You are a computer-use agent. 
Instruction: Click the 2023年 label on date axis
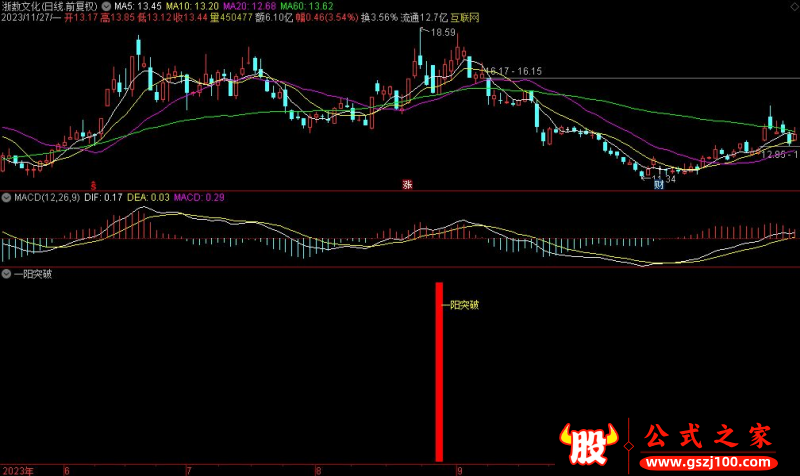(x=16, y=469)
